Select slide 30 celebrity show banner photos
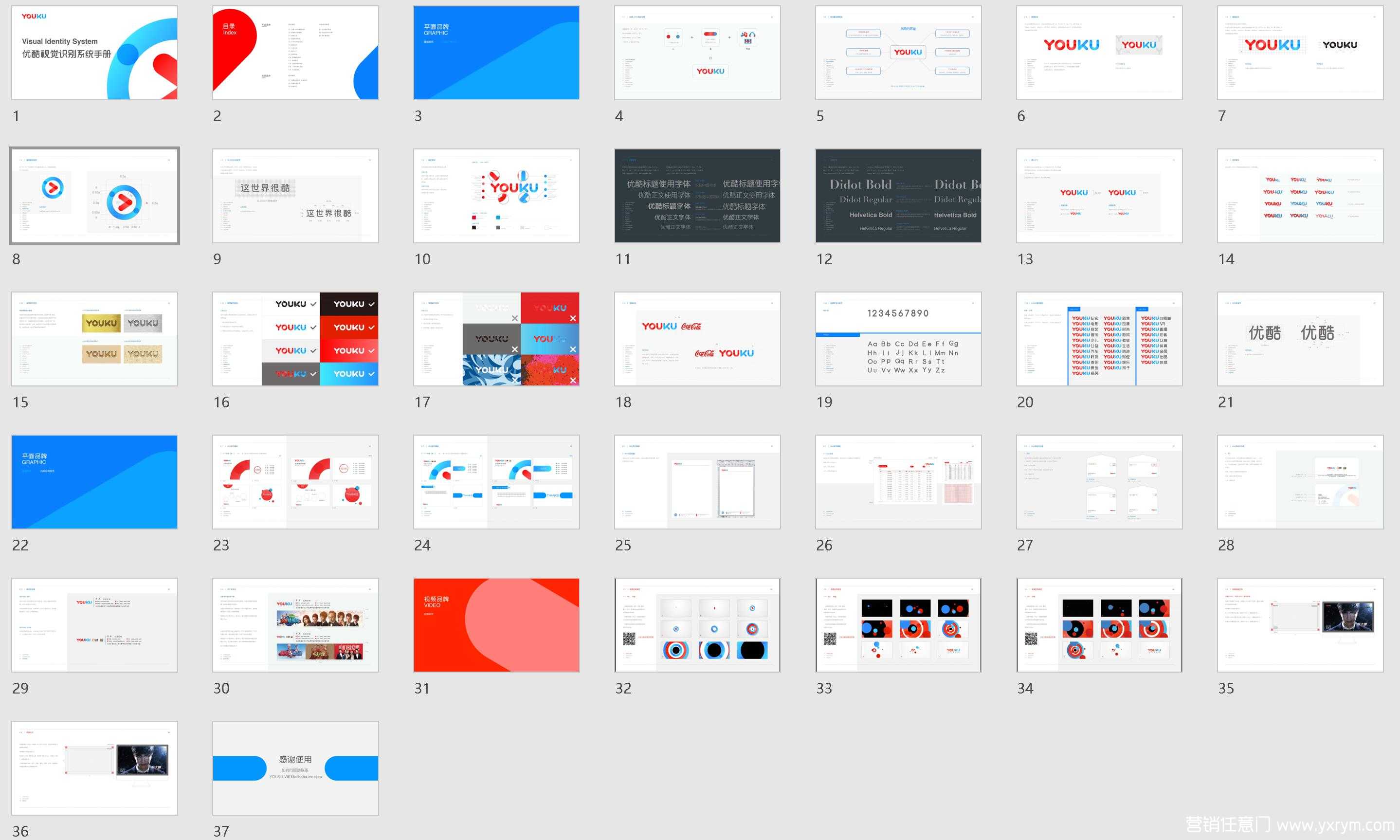1400x840 pixels. click(295, 625)
